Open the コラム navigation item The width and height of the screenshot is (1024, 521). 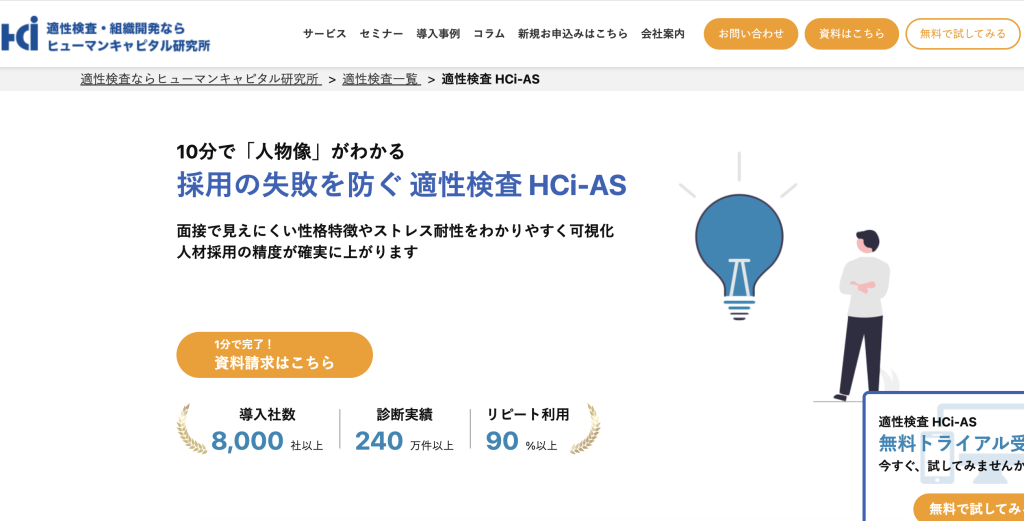(x=489, y=34)
